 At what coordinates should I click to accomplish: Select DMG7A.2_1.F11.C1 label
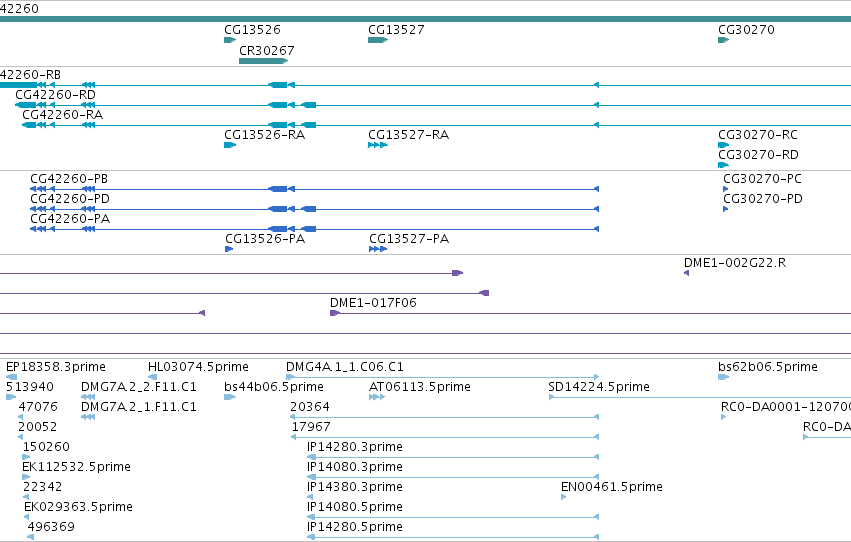tap(138, 407)
